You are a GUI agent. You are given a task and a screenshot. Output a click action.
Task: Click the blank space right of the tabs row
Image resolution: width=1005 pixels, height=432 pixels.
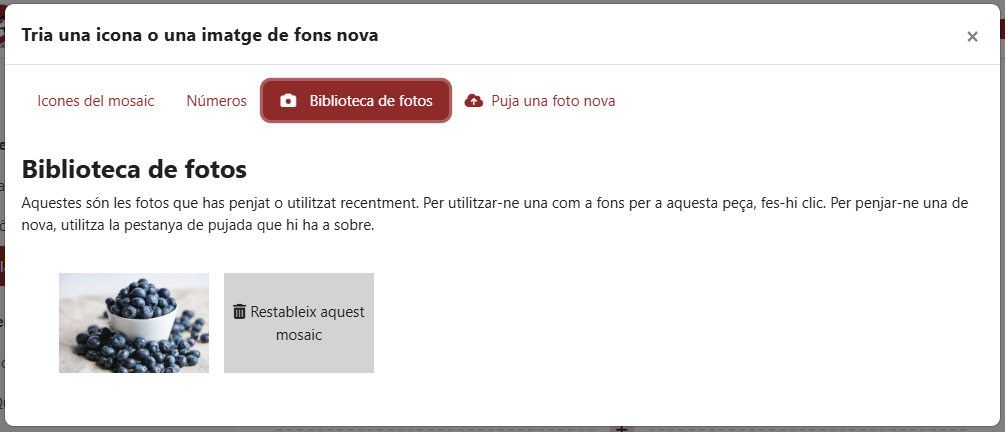coord(800,101)
